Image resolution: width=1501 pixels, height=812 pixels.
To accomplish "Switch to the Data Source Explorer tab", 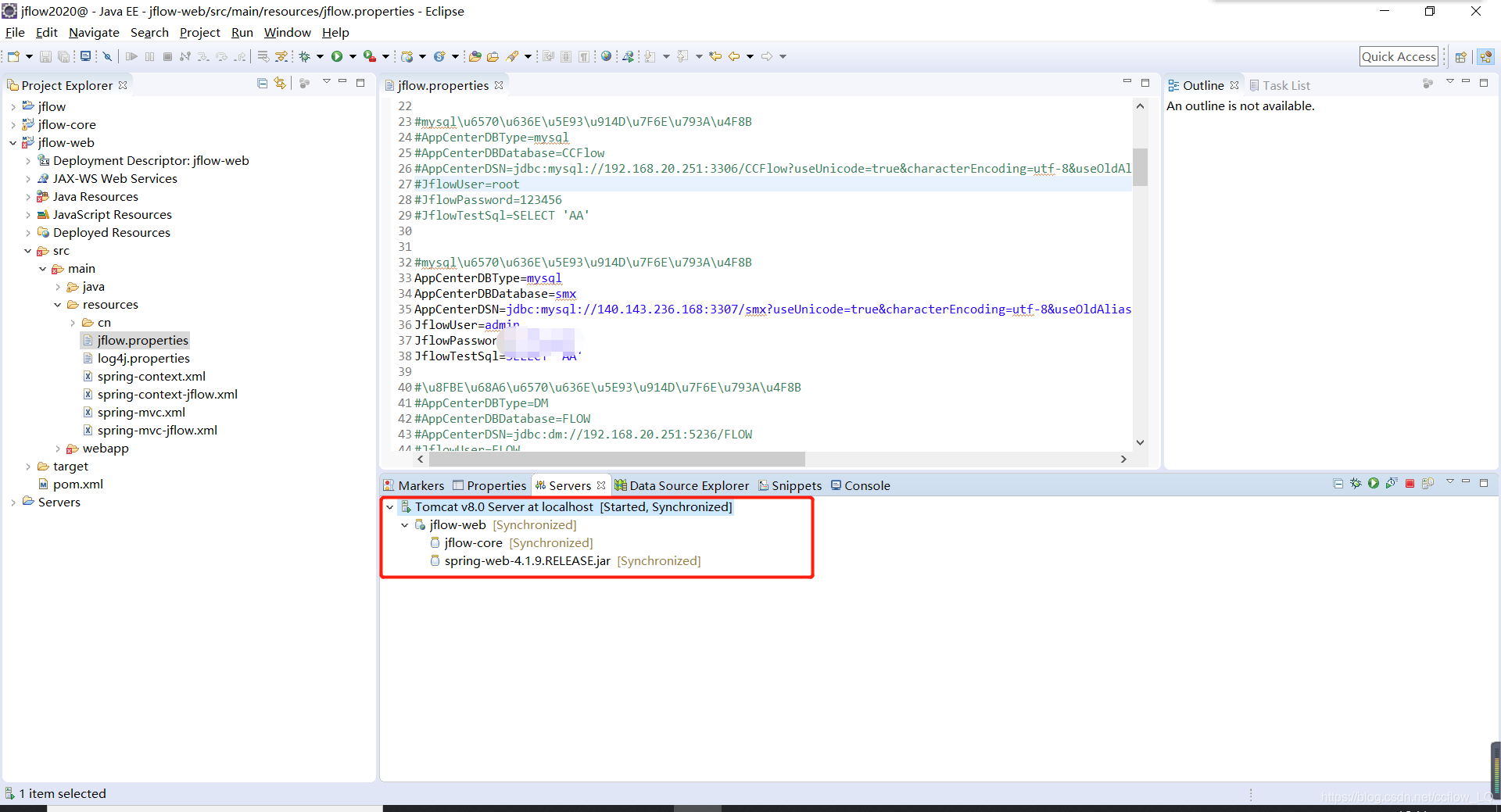I will pos(682,485).
